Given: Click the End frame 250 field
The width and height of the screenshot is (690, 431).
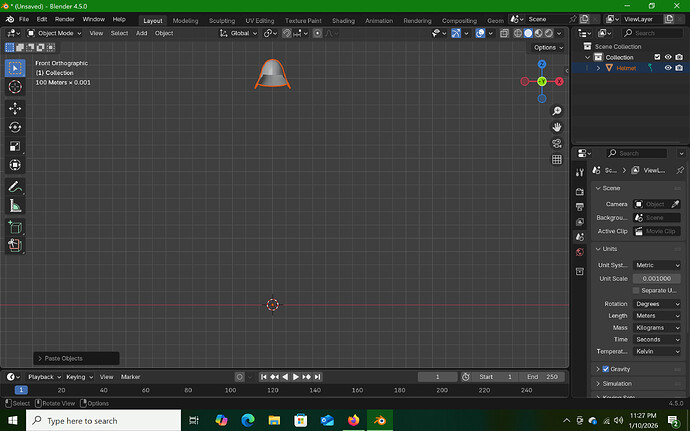Looking at the screenshot, I should point(542,377).
